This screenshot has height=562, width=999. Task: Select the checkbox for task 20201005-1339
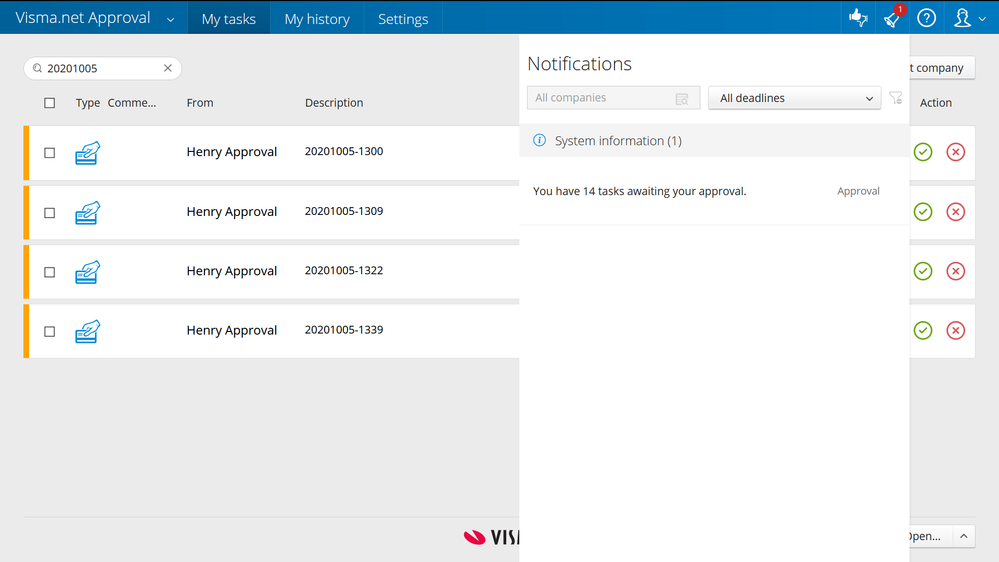coord(50,331)
